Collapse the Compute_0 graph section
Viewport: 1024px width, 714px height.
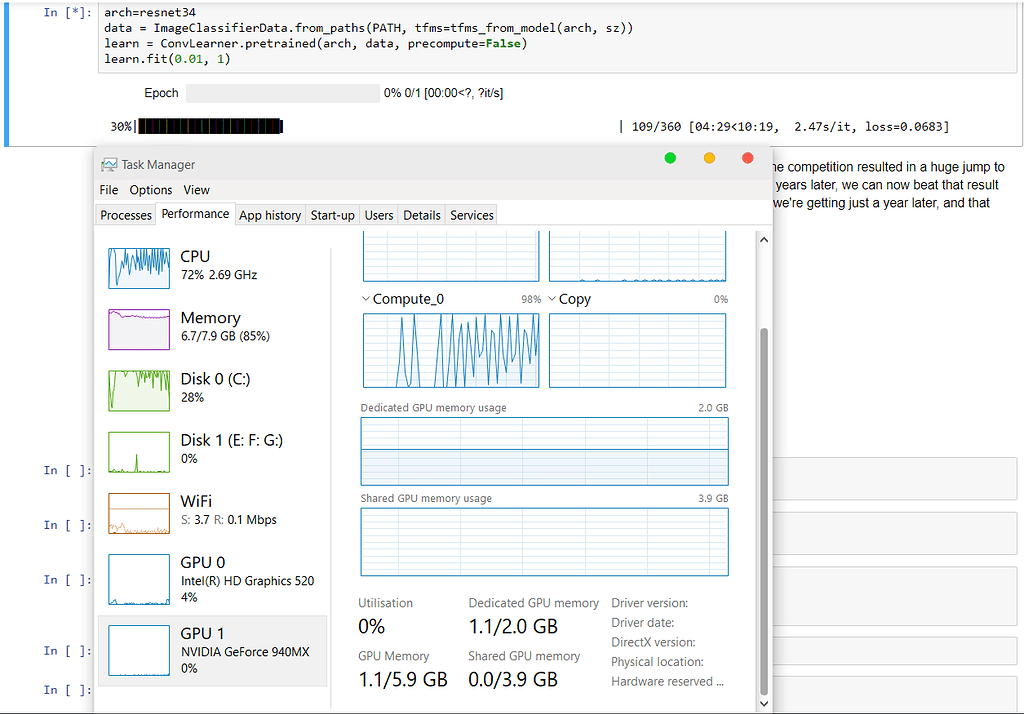364,298
